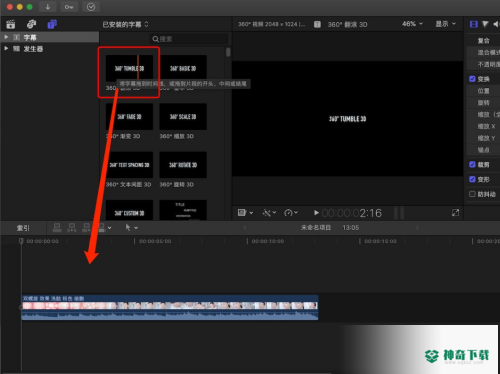Image resolution: width=500 pixels, height=374 pixels.
Task: Click the 索引 index button
Action: click(x=23, y=228)
